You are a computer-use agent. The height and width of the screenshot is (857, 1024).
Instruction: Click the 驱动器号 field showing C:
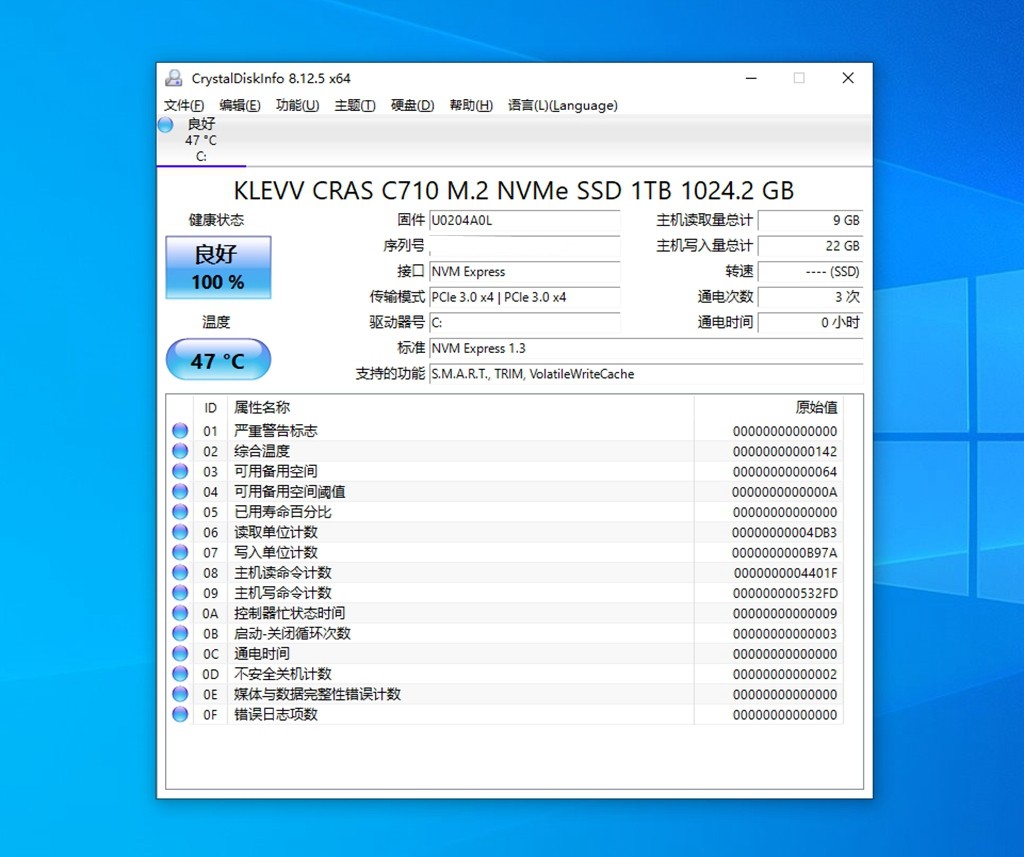point(524,323)
